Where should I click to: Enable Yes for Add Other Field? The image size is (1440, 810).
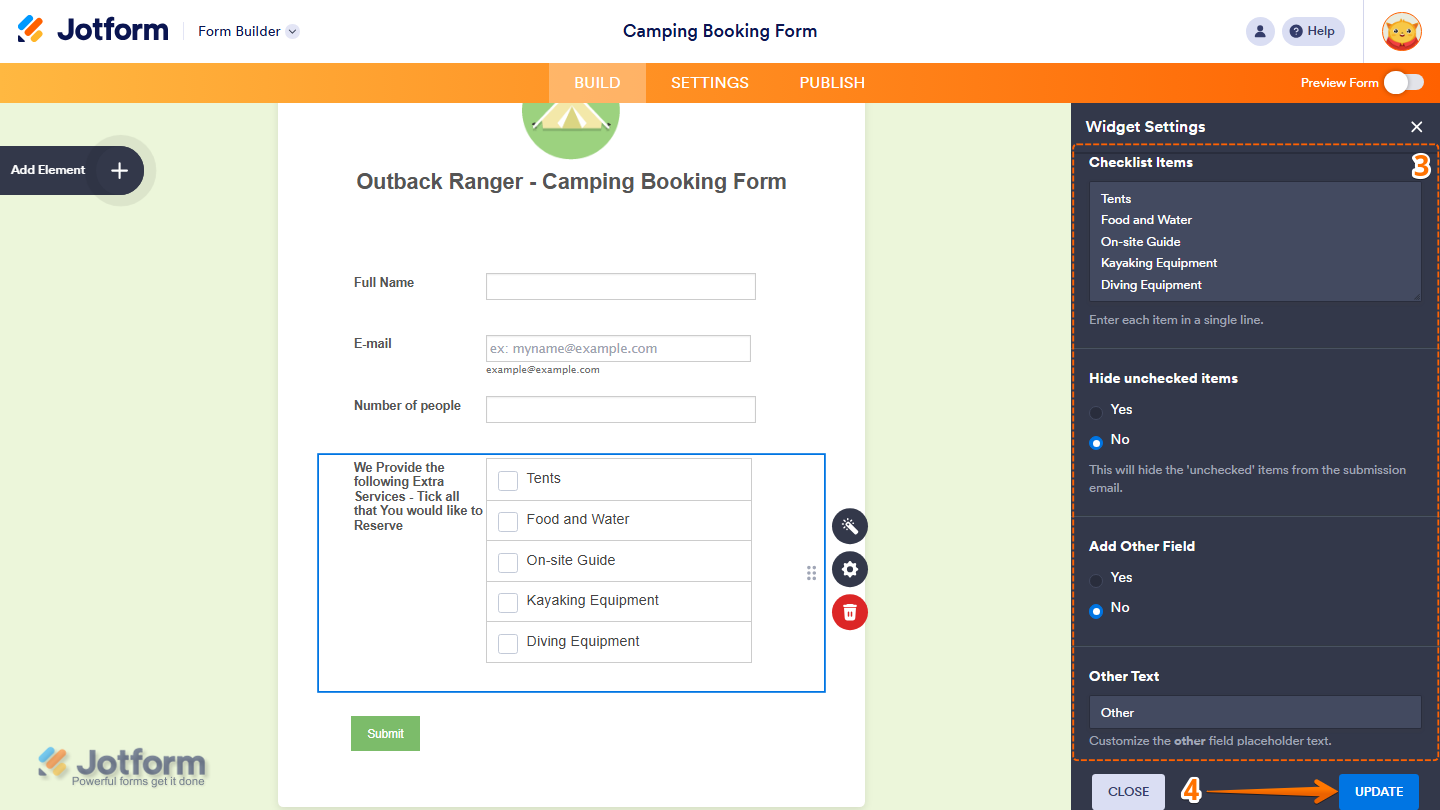[x=1096, y=578]
